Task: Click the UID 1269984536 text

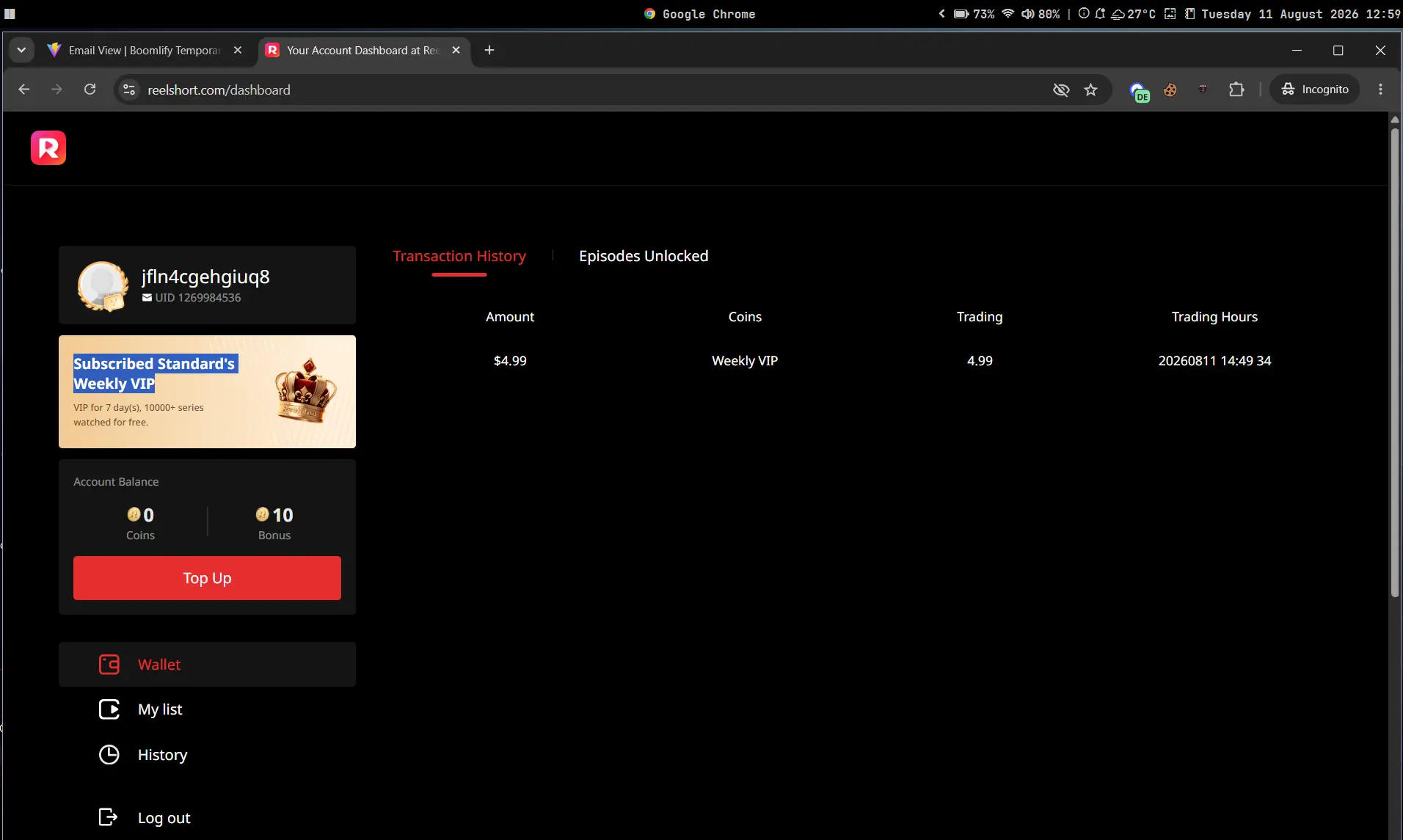Action: (198, 298)
